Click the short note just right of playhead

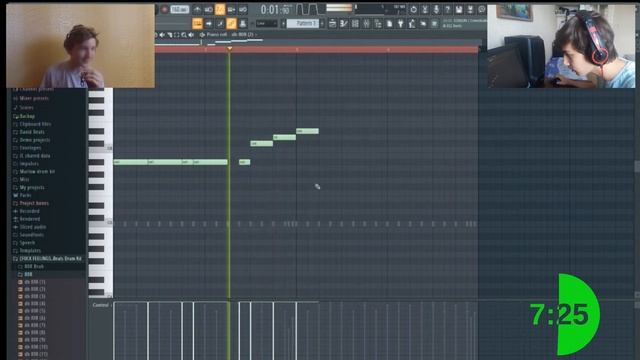point(244,162)
